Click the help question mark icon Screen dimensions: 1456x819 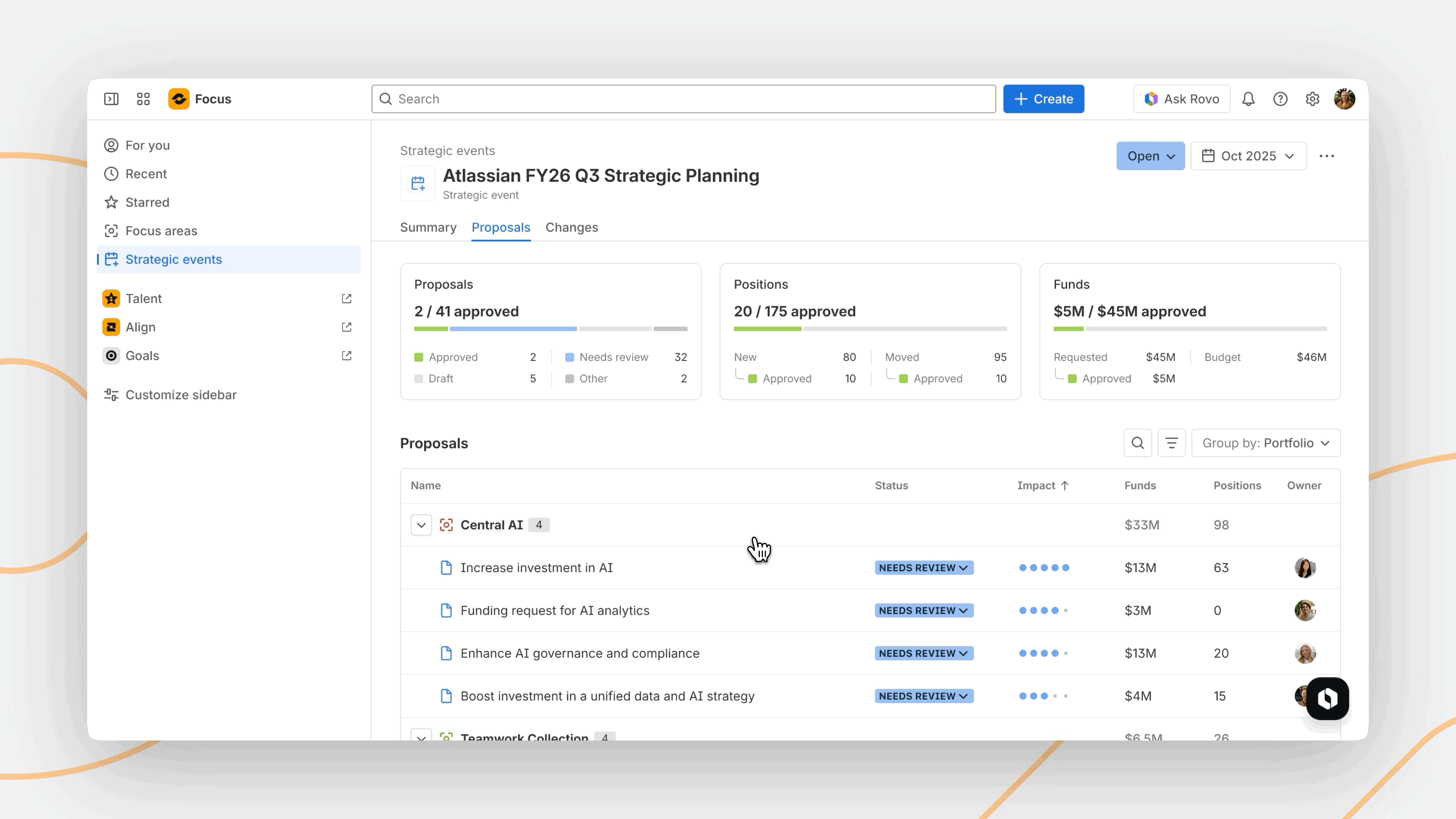[x=1280, y=99]
